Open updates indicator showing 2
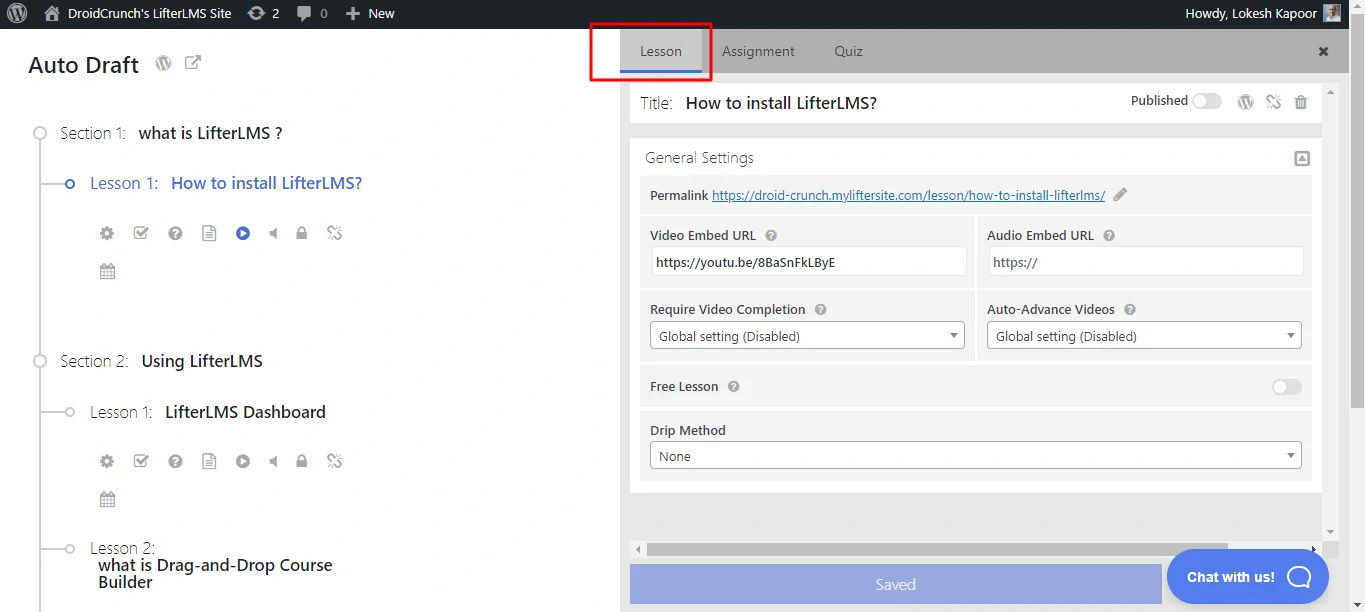The width and height of the screenshot is (1365, 612). [x=264, y=14]
